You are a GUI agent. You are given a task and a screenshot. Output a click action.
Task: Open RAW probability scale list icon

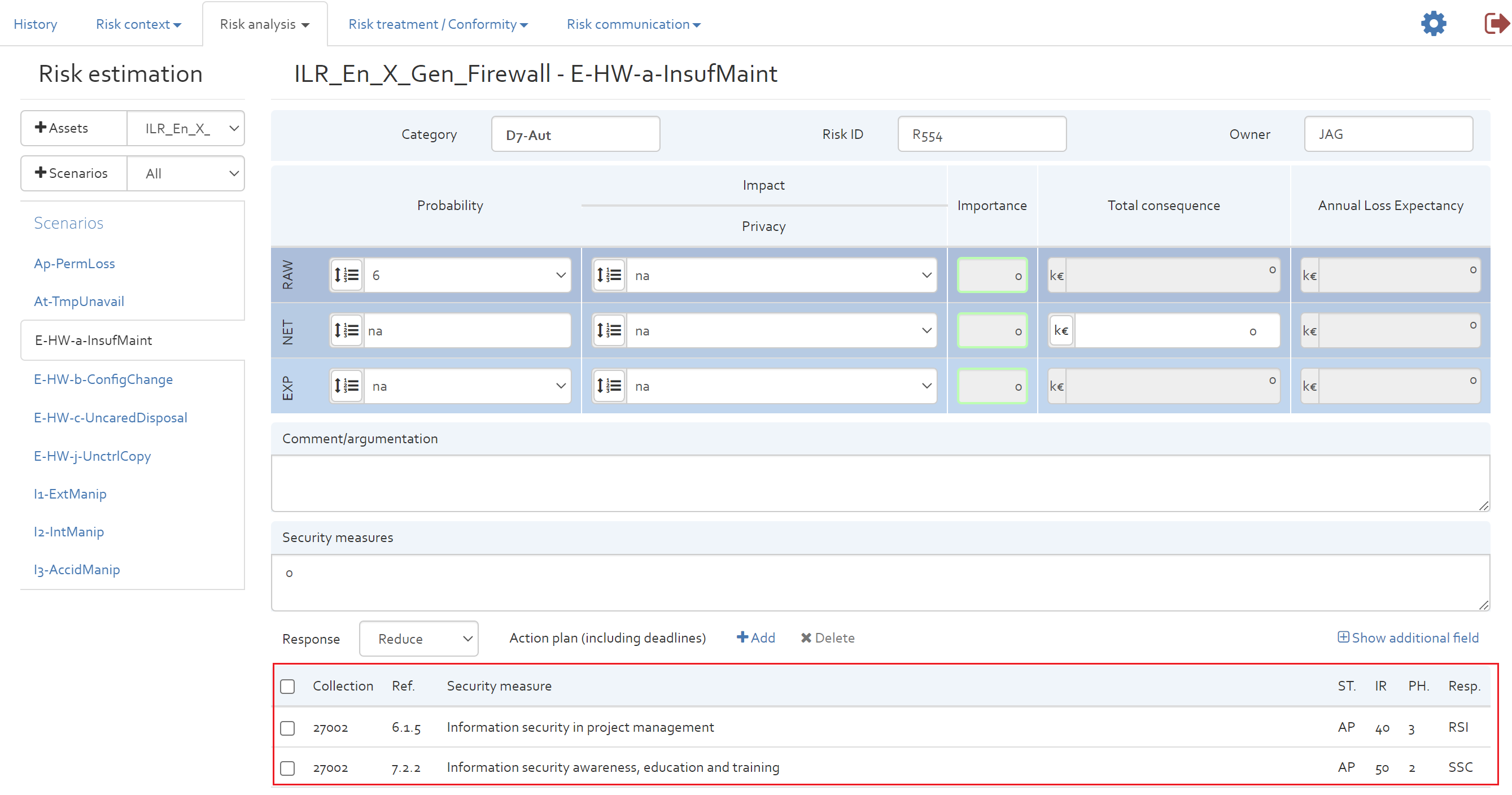click(x=346, y=275)
